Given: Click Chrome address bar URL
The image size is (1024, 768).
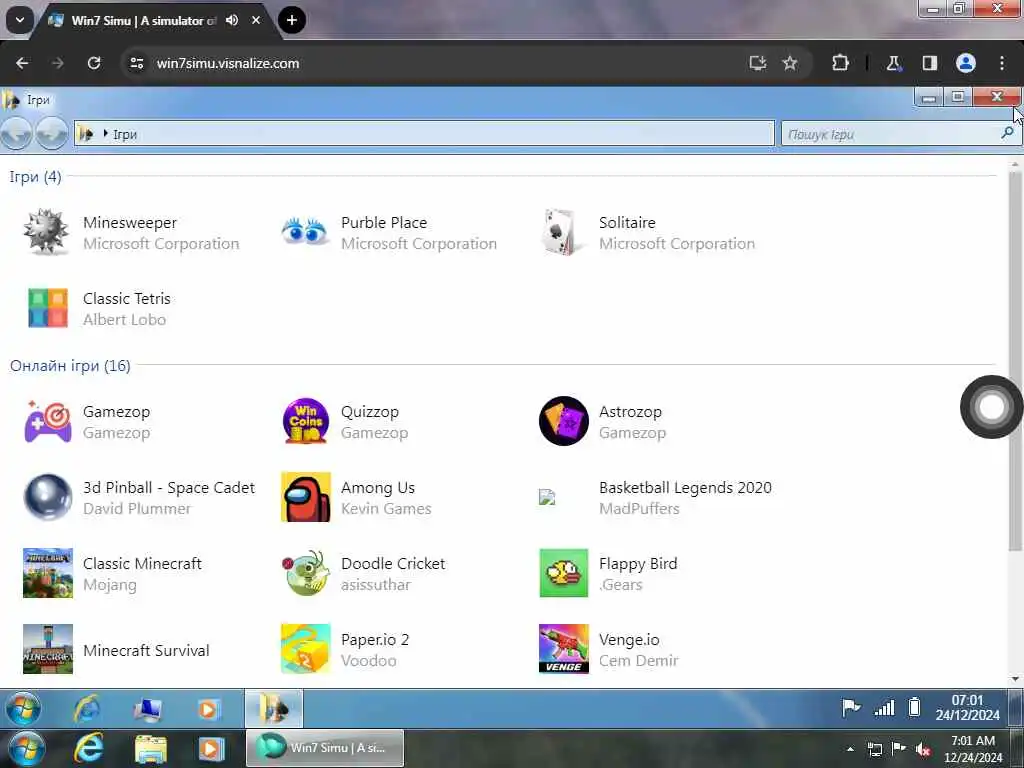Looking at the screenshot, I should click(x=228, y=63).
